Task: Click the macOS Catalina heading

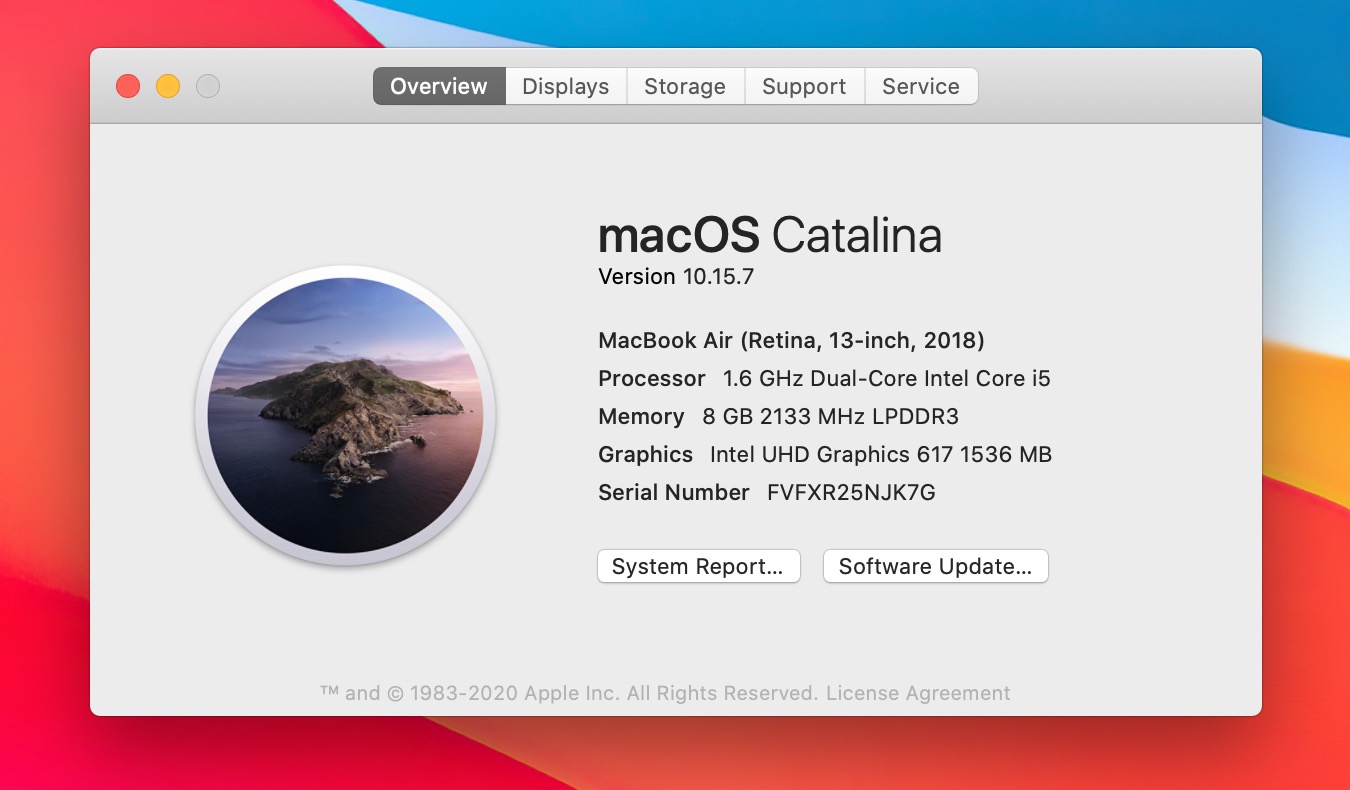Action: [769, 235]
